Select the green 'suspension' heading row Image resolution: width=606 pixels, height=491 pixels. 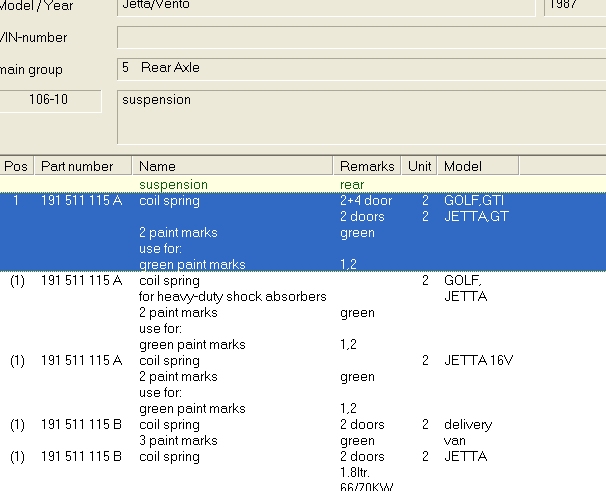pos(173,185)
